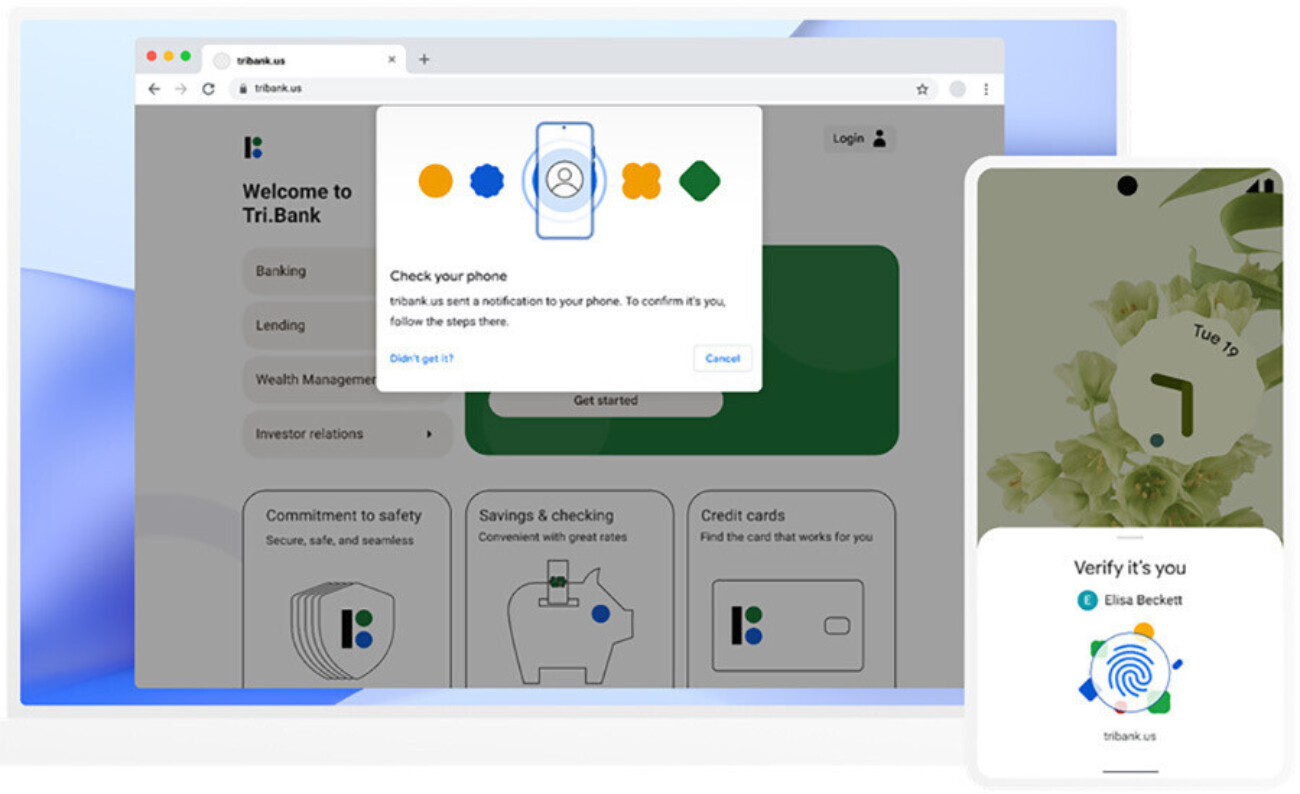This screenshot has width=1300, height=794.
Task: Cancel the phone verification dialog
Action: pos(722,358)
